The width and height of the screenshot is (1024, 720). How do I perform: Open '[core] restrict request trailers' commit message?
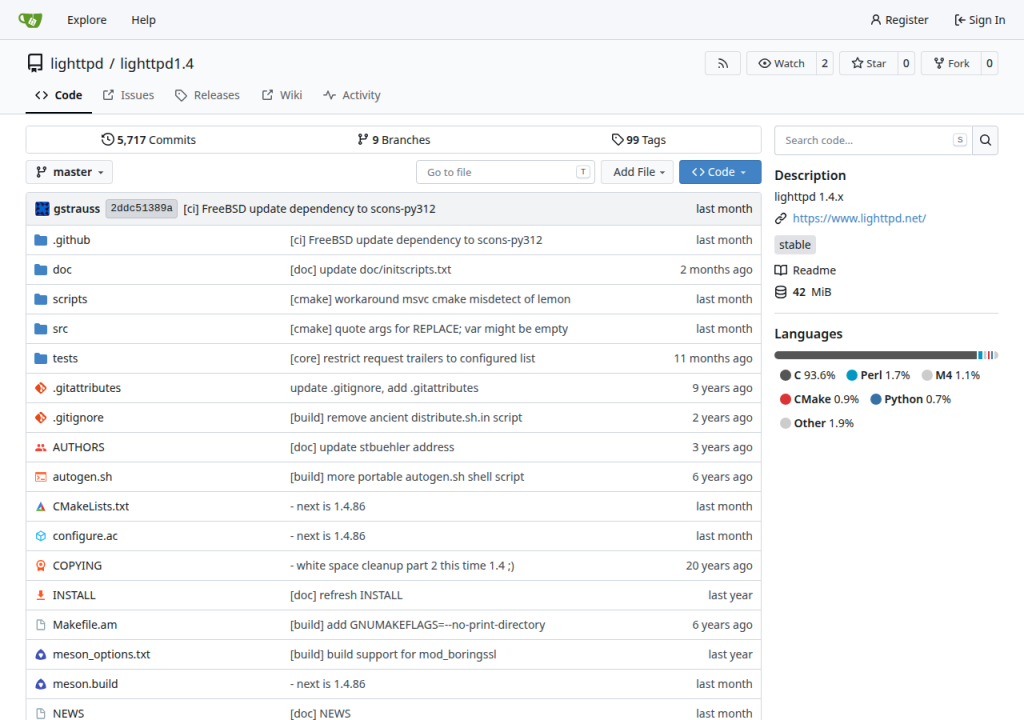[x=412, y=358]
